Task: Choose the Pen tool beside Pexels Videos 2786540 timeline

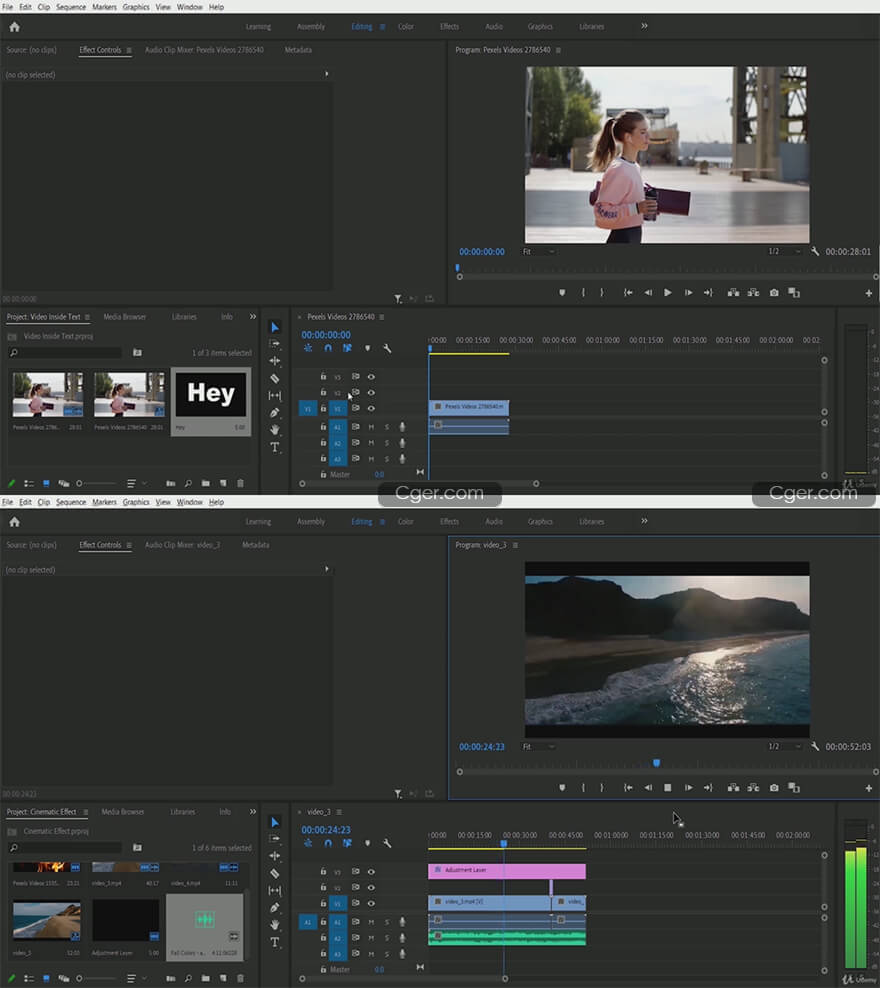Action: tap(275, 413)
